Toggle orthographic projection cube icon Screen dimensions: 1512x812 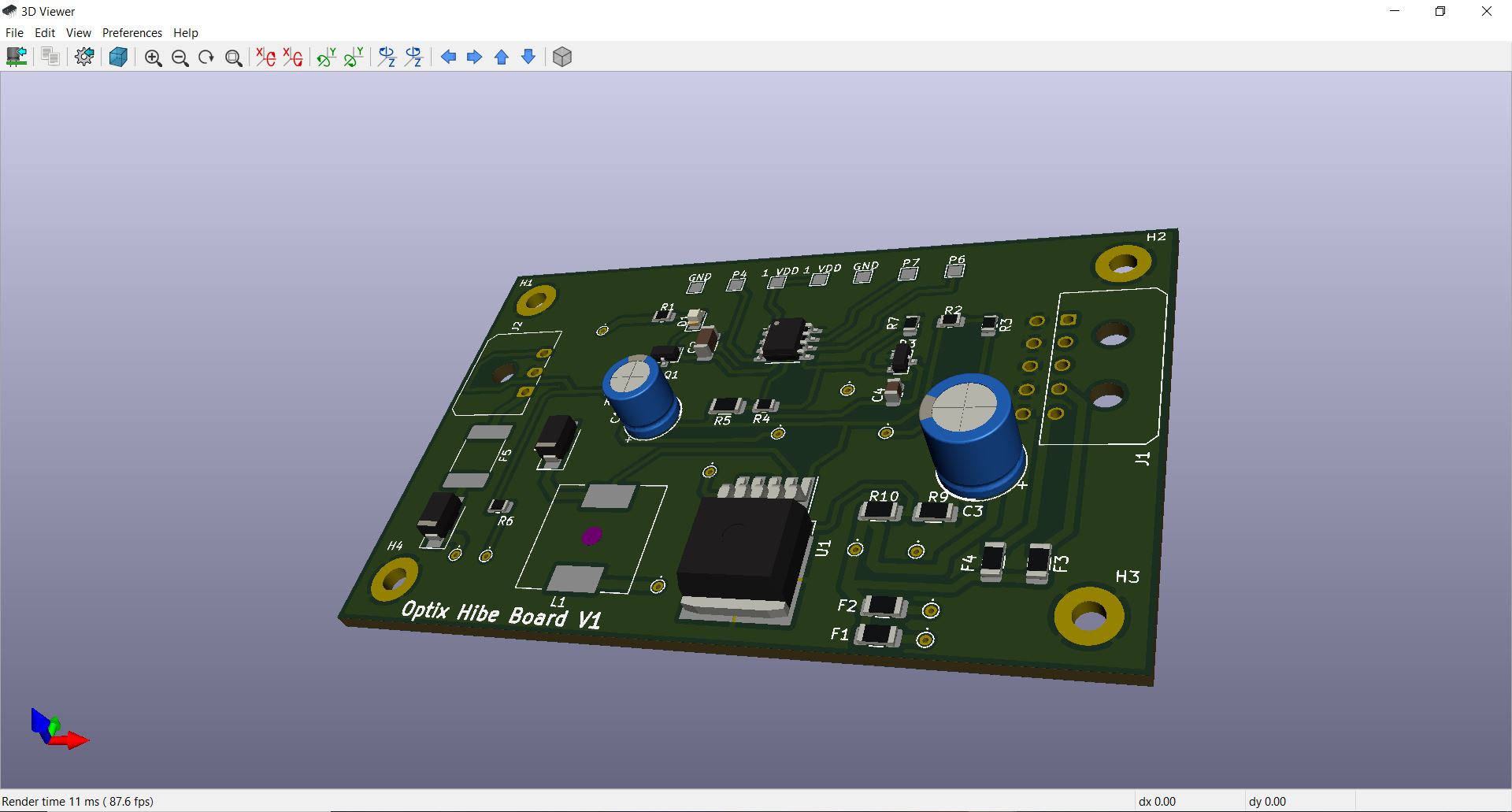pyautogui.click(x=562, y=57)
